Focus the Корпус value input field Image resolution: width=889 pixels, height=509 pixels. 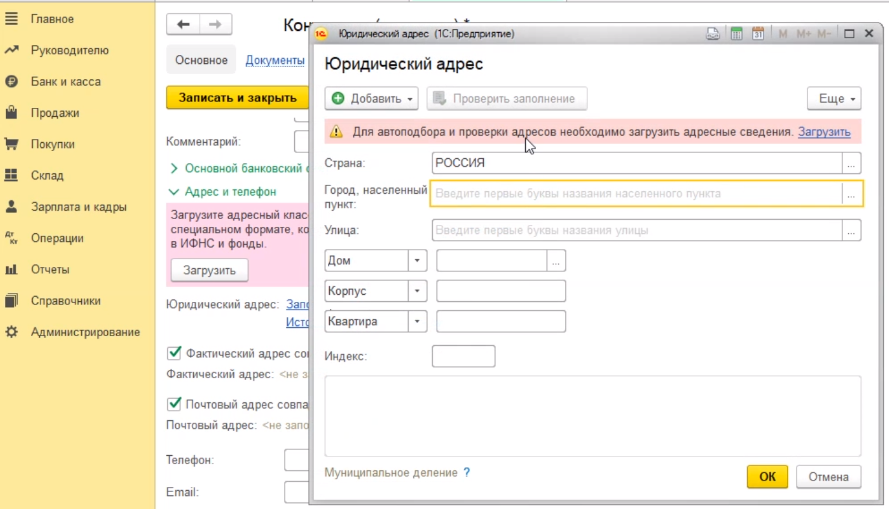click(x=501, y=291)
